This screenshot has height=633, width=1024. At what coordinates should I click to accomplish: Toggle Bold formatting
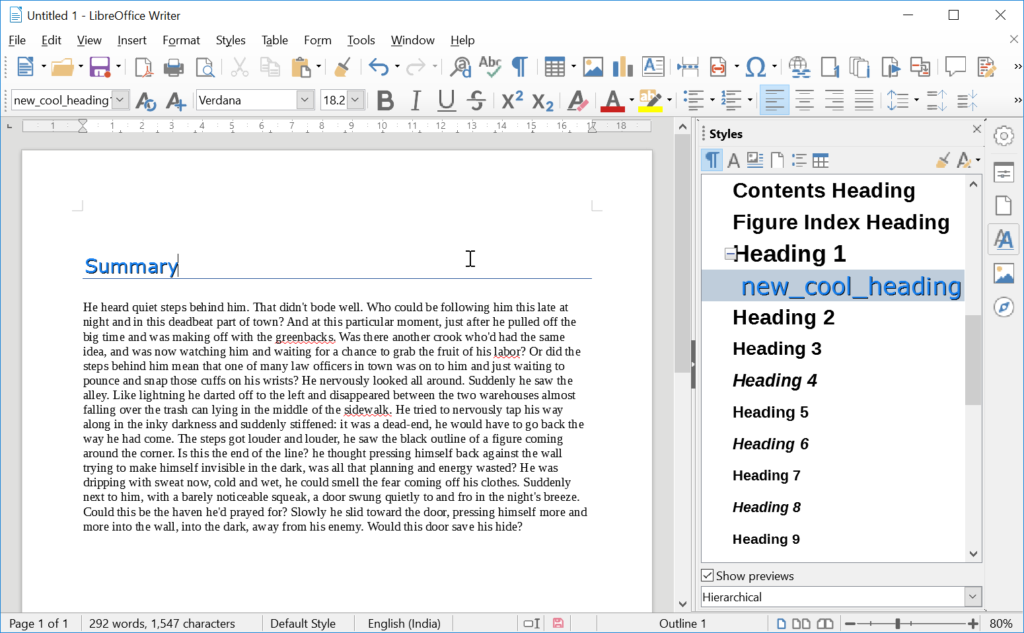click(385, 101)
